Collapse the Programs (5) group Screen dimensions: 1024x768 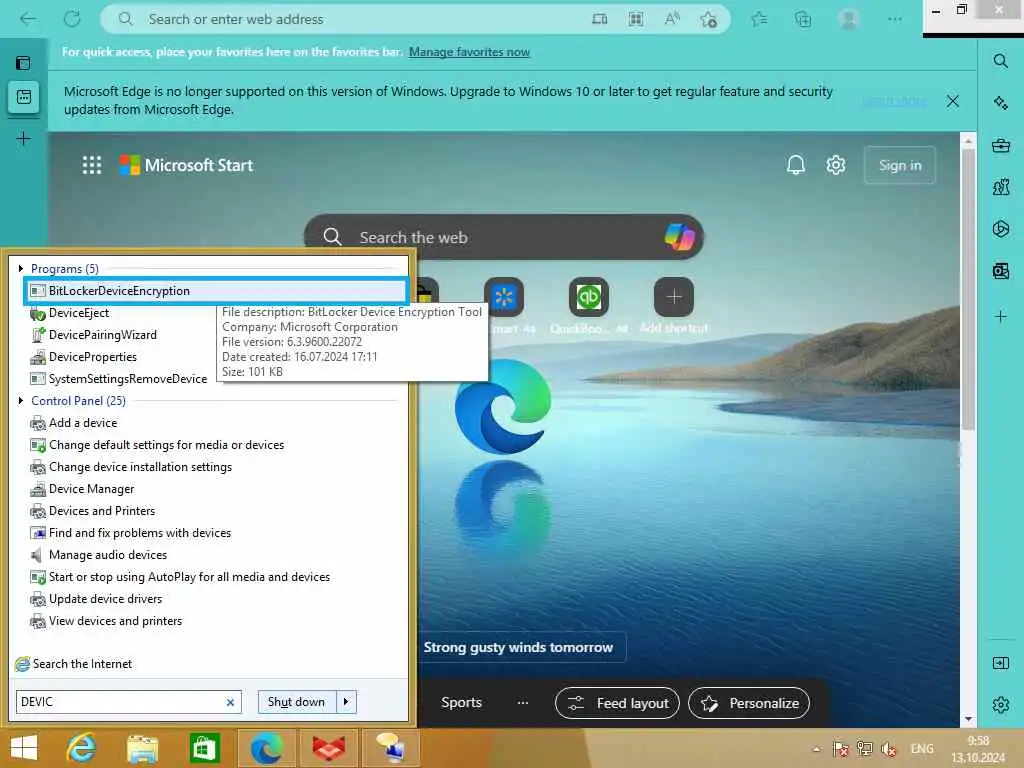[21, 268]
